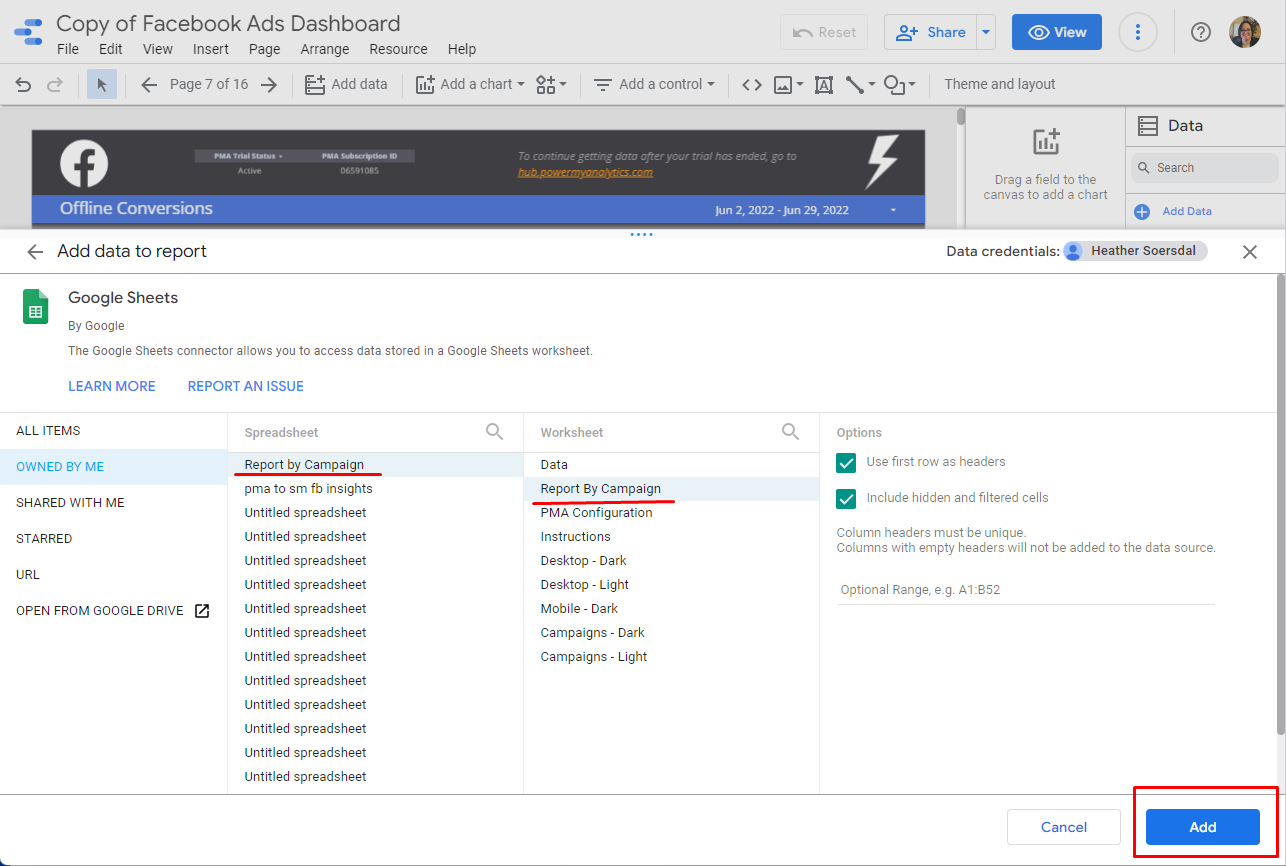Screen dimensions: 1286x866
Task: Open the 'Add a chart' dropdown
Action: (x=470, y=85)
